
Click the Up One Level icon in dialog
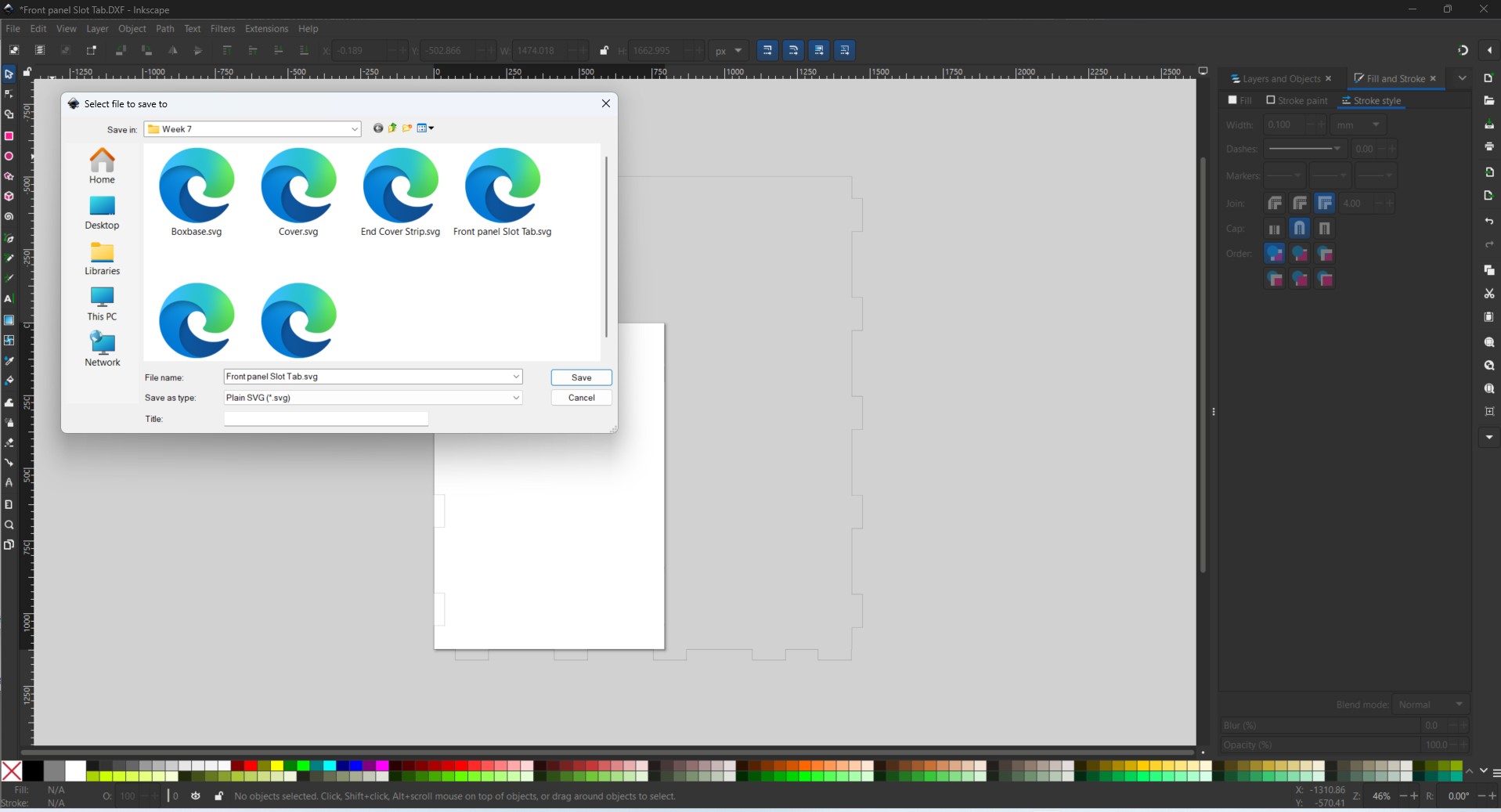click(x=393, y=128)
